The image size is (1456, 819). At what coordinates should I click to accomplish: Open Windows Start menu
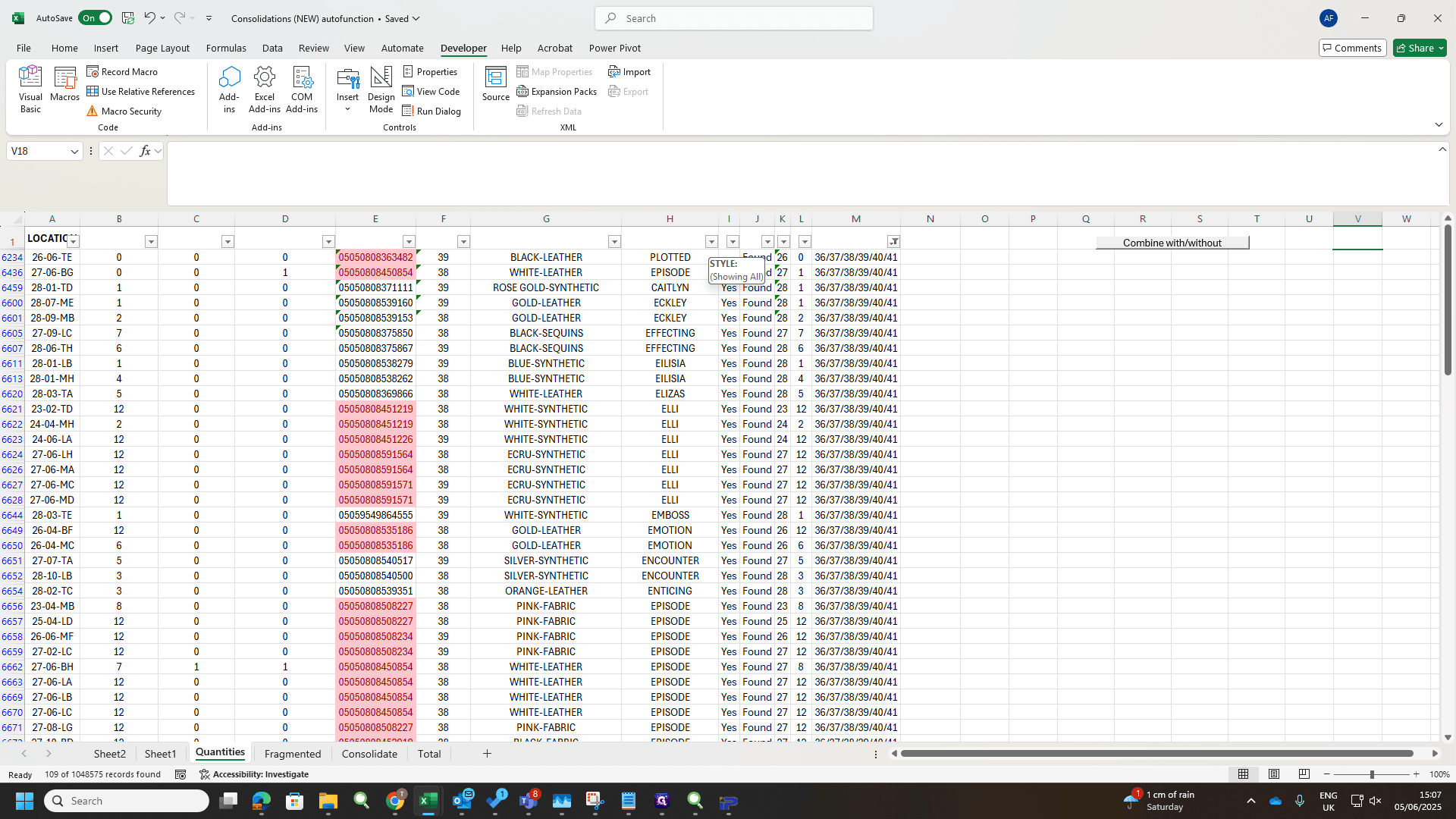click(x=24, y=801)
